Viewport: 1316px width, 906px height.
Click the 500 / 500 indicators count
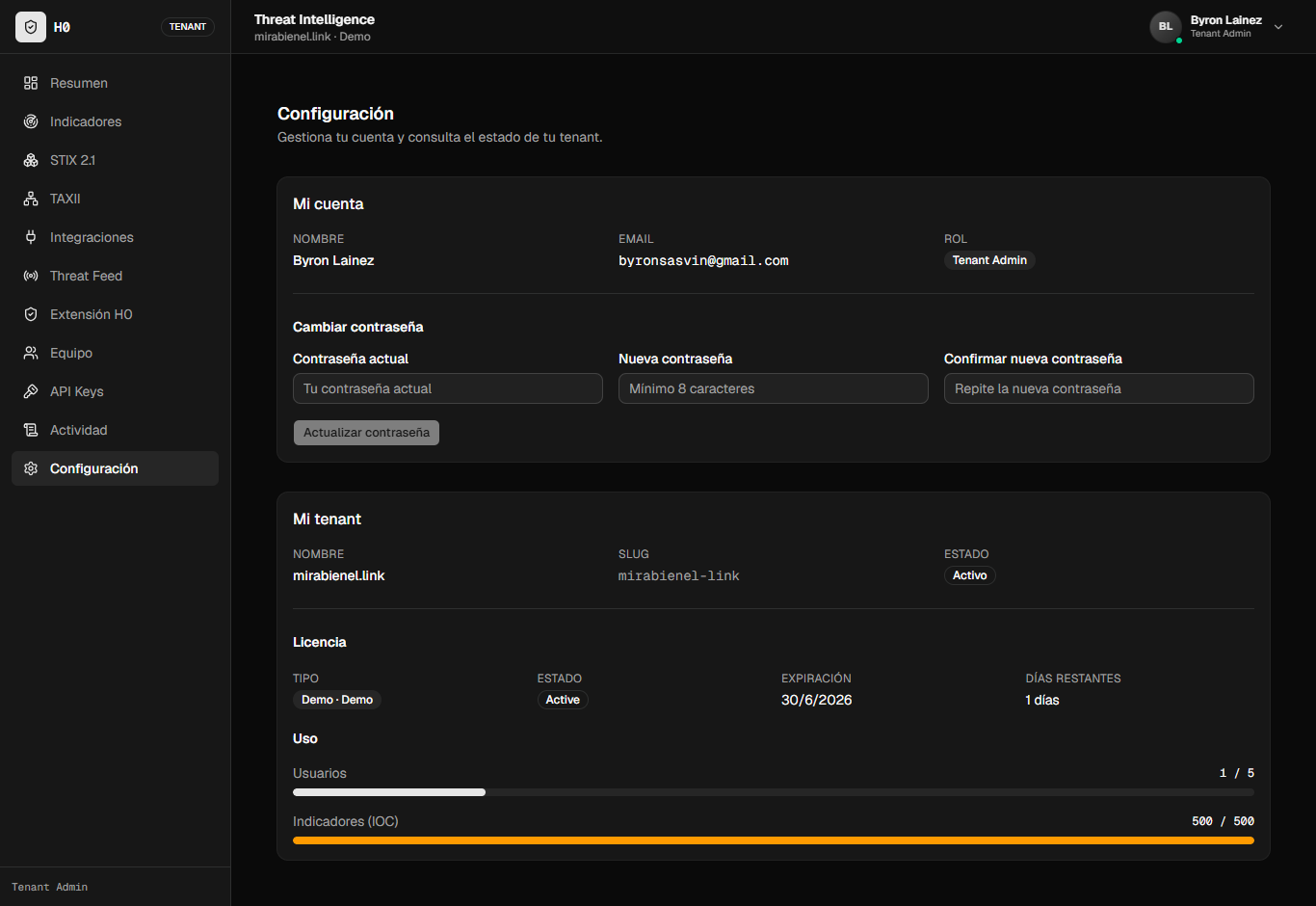(x=1224, y=821)
